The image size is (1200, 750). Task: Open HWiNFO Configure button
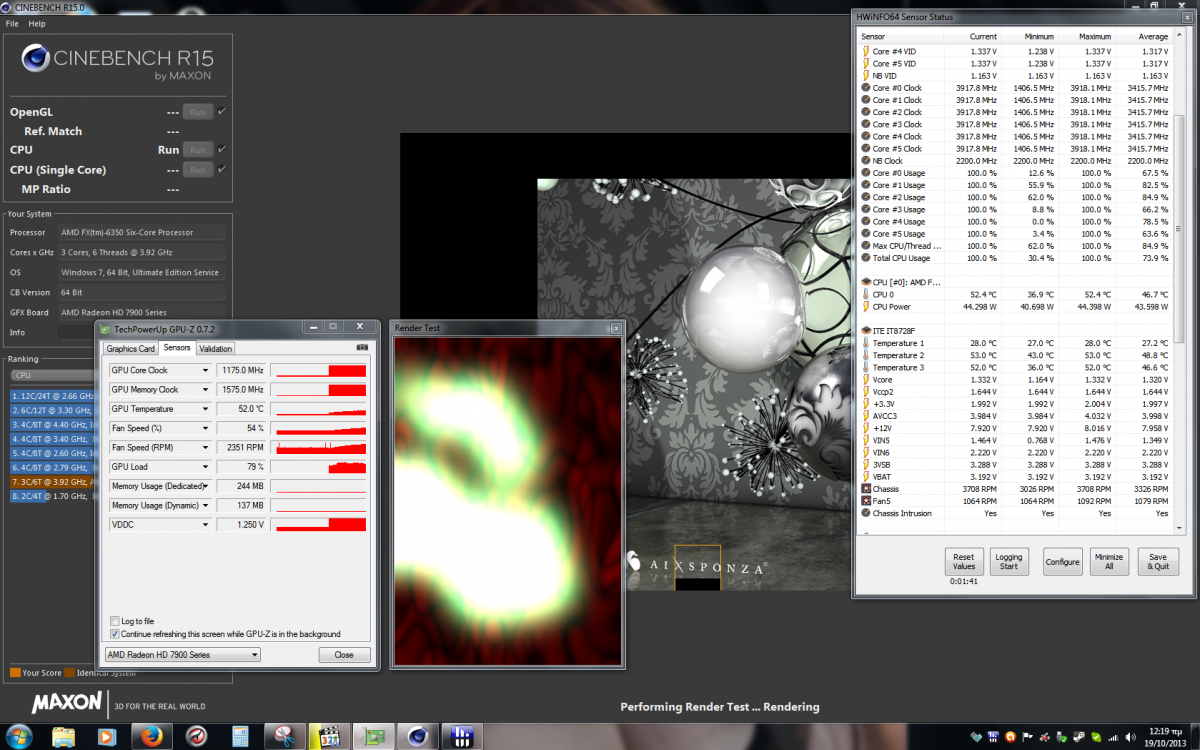1062,561
